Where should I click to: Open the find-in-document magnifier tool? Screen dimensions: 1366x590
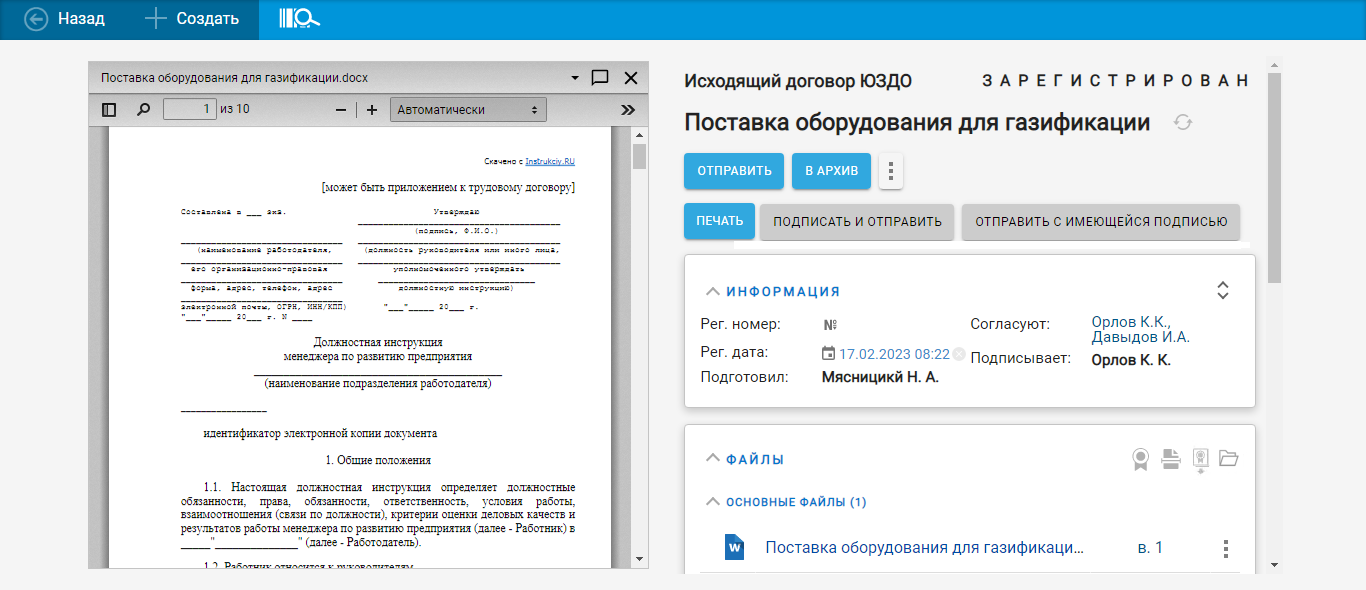[x=143, y=110]
